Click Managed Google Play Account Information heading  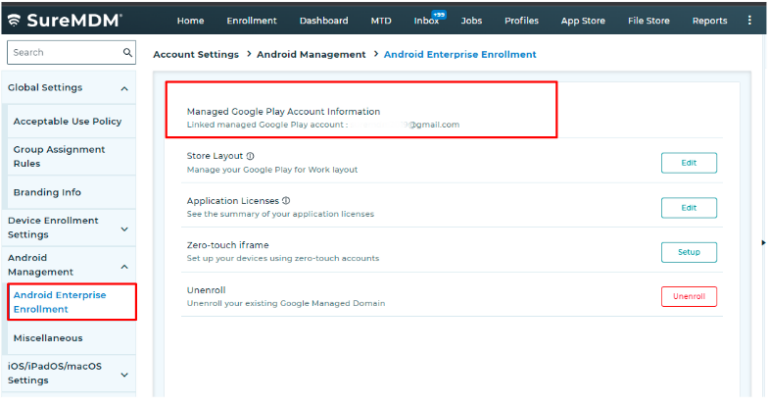click(283, 112)
